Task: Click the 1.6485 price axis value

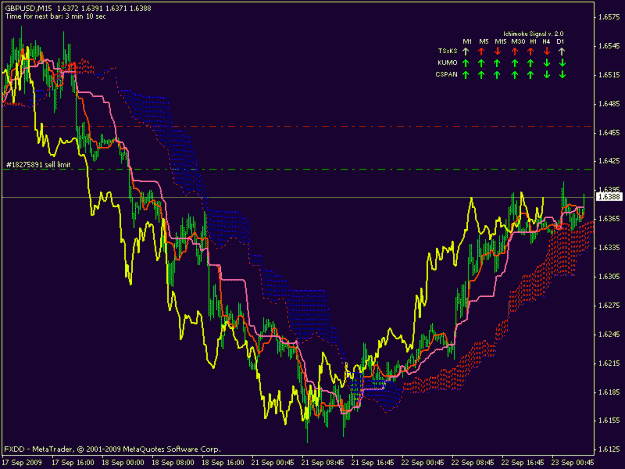Action: point(609,104)
